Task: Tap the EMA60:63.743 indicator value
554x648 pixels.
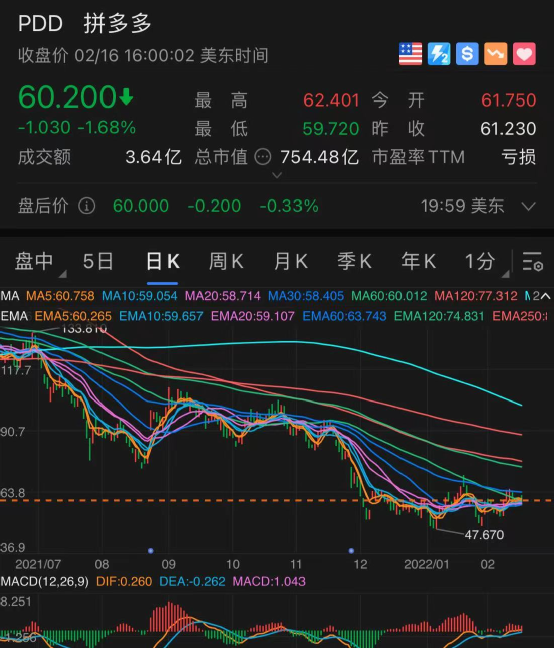Action: tap(345, 316)
